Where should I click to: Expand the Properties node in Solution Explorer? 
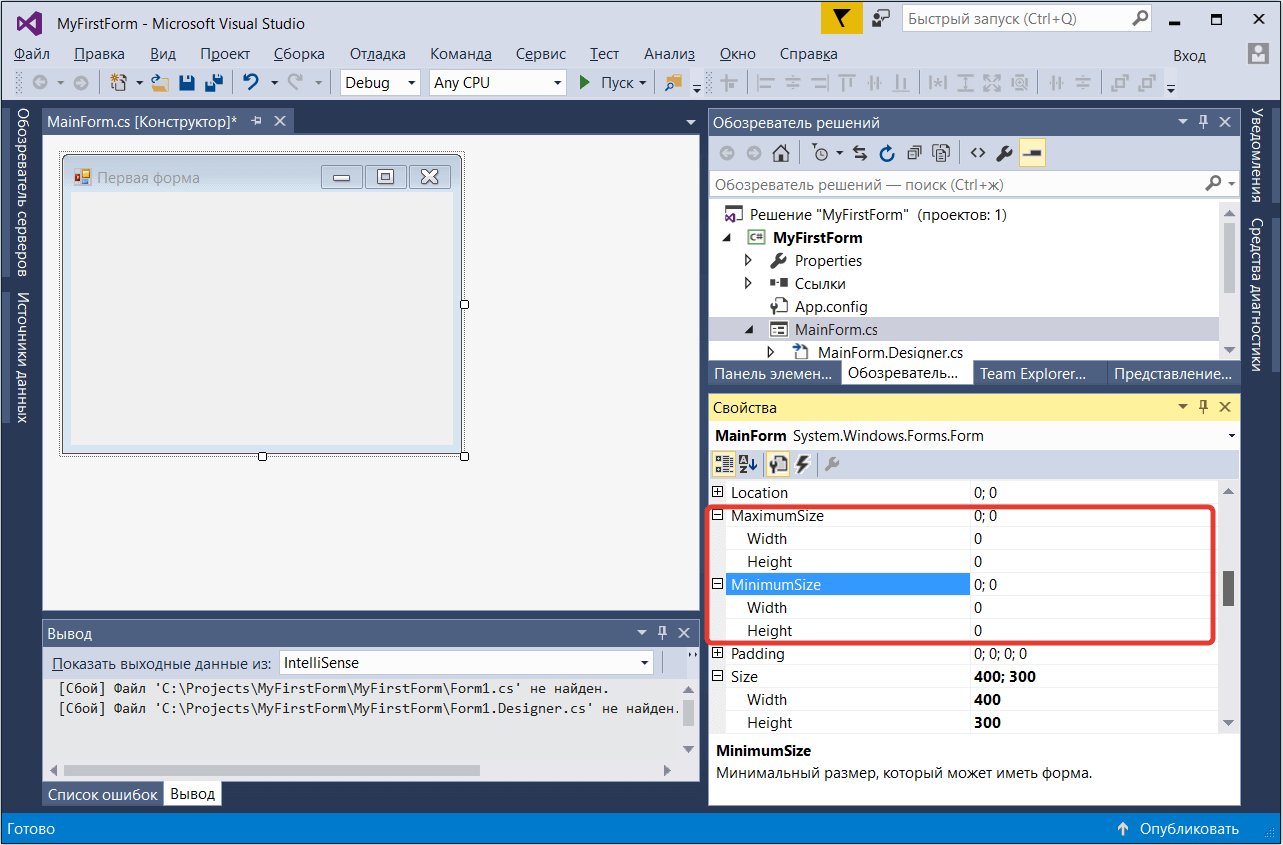[748, 261]
